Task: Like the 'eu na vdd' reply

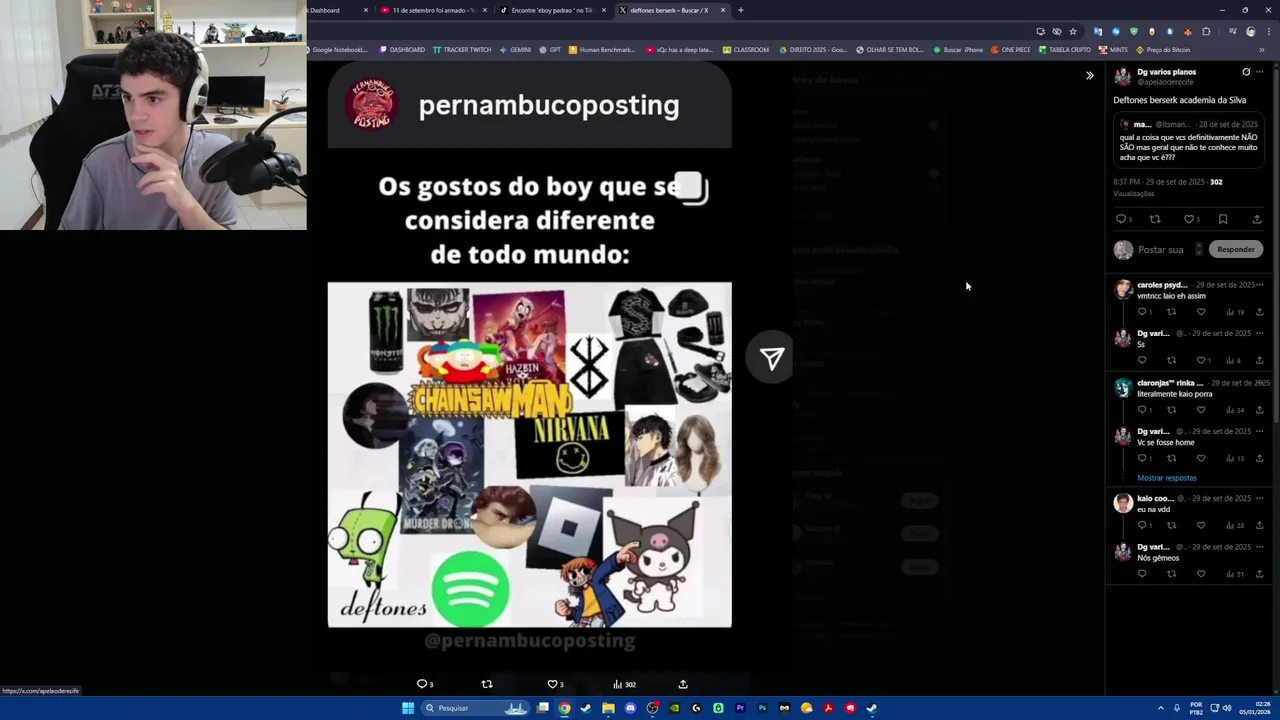Action: click(1201, 525)
